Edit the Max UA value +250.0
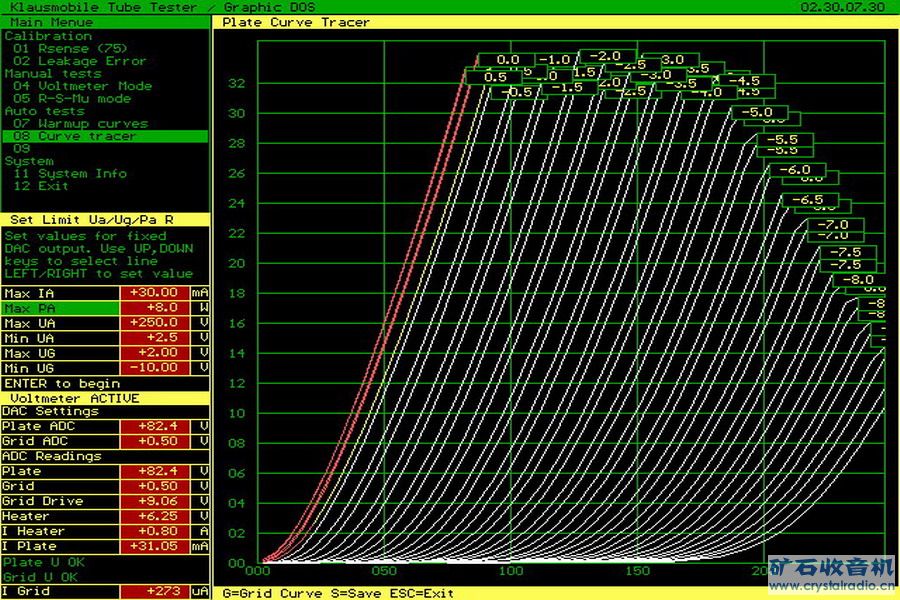 click(x=154, y=323)
